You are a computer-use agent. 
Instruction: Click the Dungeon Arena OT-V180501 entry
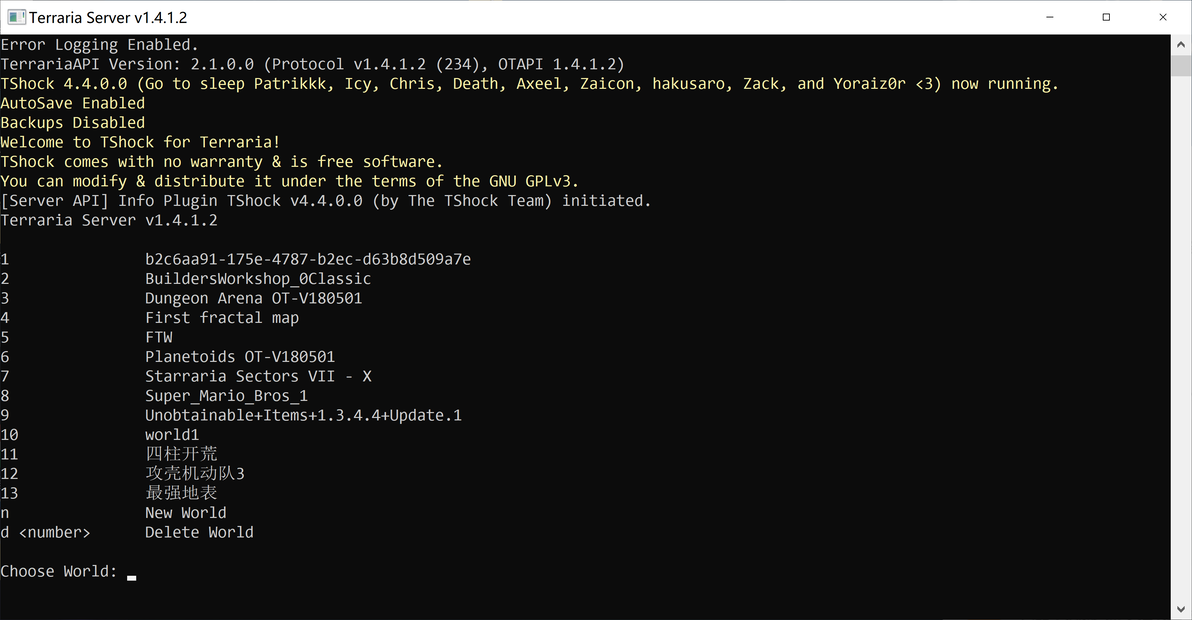pyautogui.click(x=253, y=299)
